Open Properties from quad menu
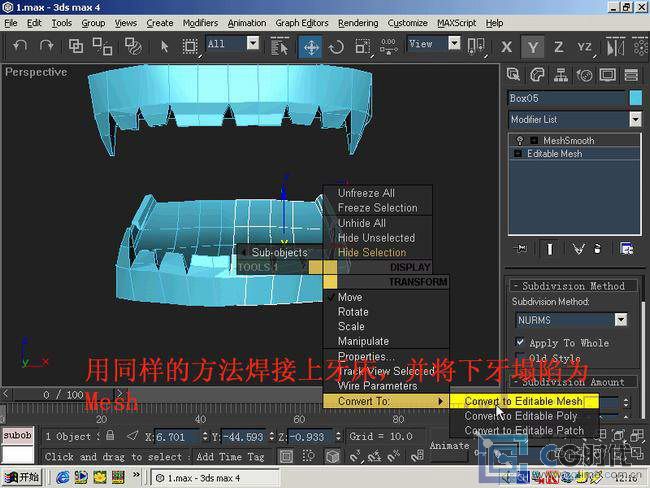 coord(366,356)
